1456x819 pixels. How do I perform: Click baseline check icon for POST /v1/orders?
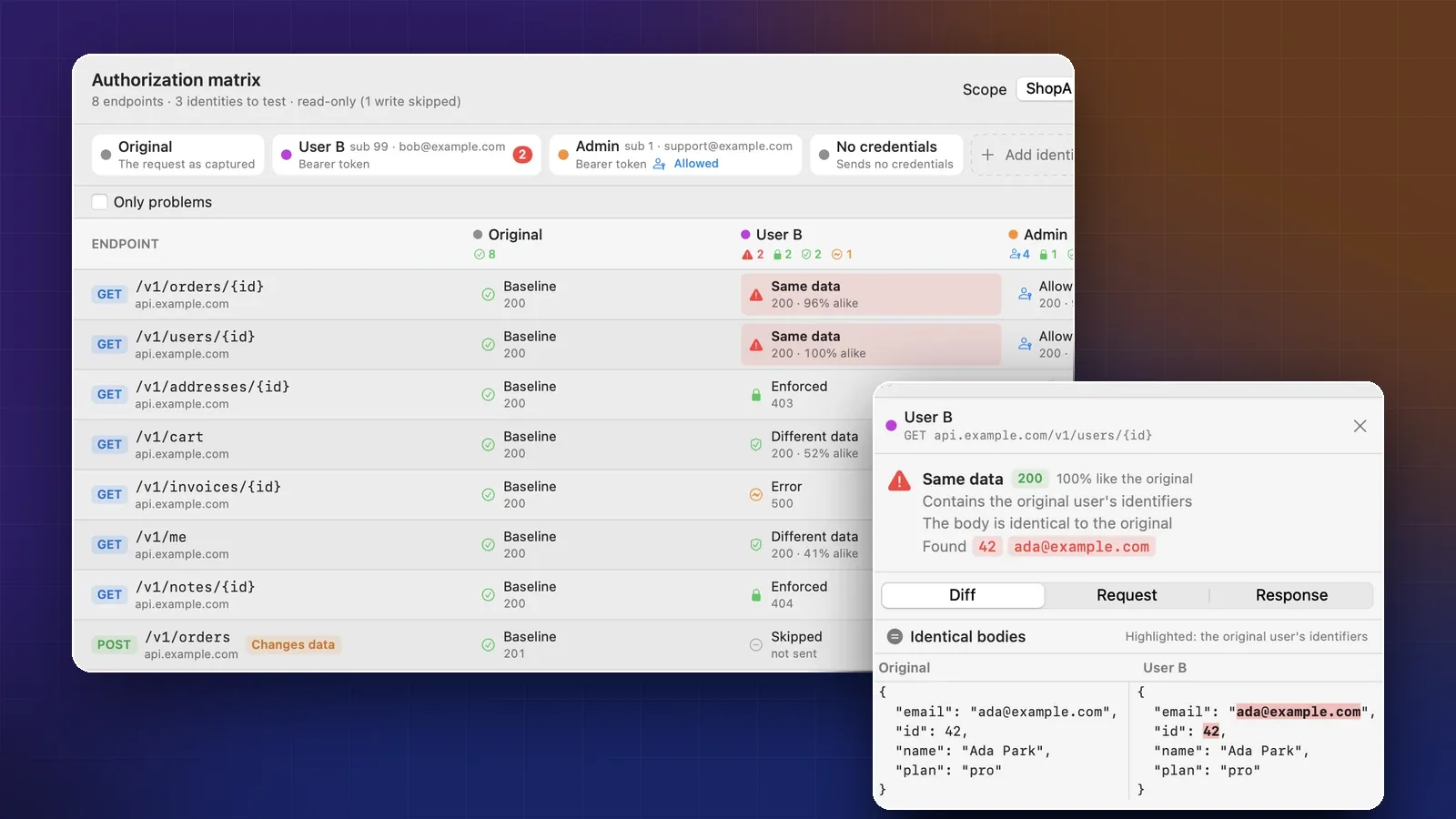pyautogui.click(x=489, y=645)
